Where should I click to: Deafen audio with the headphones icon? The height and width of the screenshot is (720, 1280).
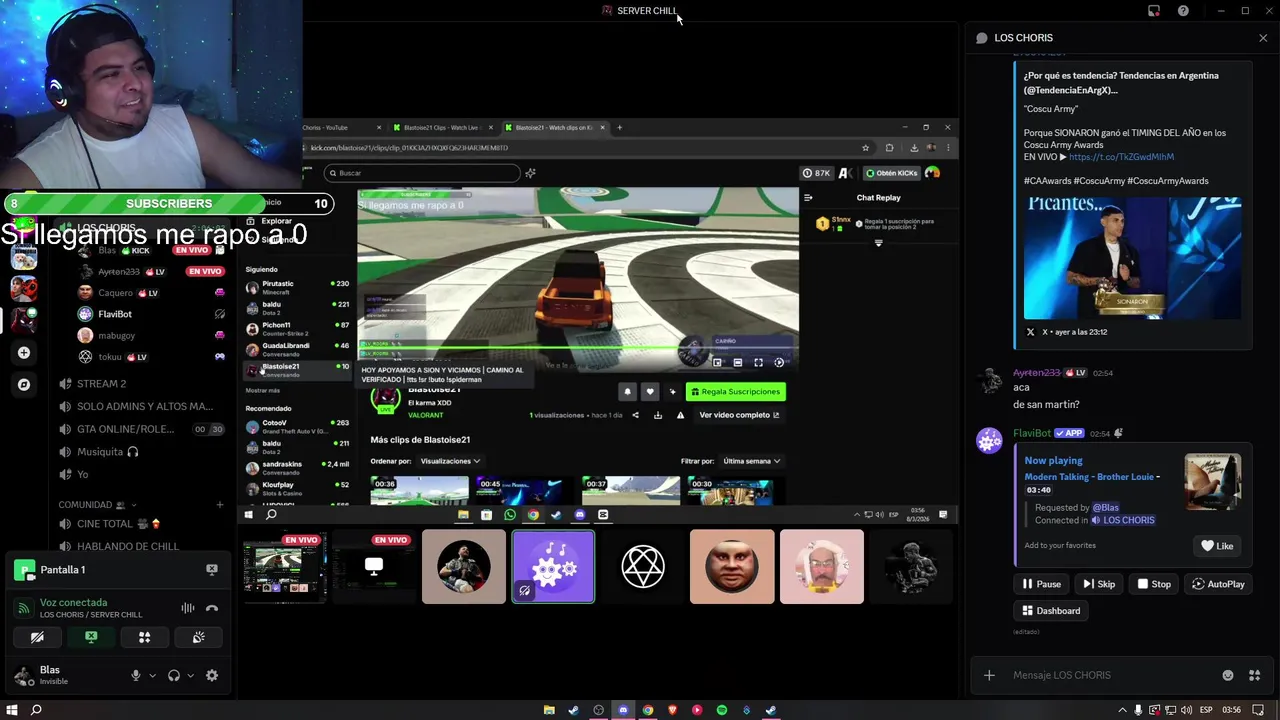pos(174,676)
